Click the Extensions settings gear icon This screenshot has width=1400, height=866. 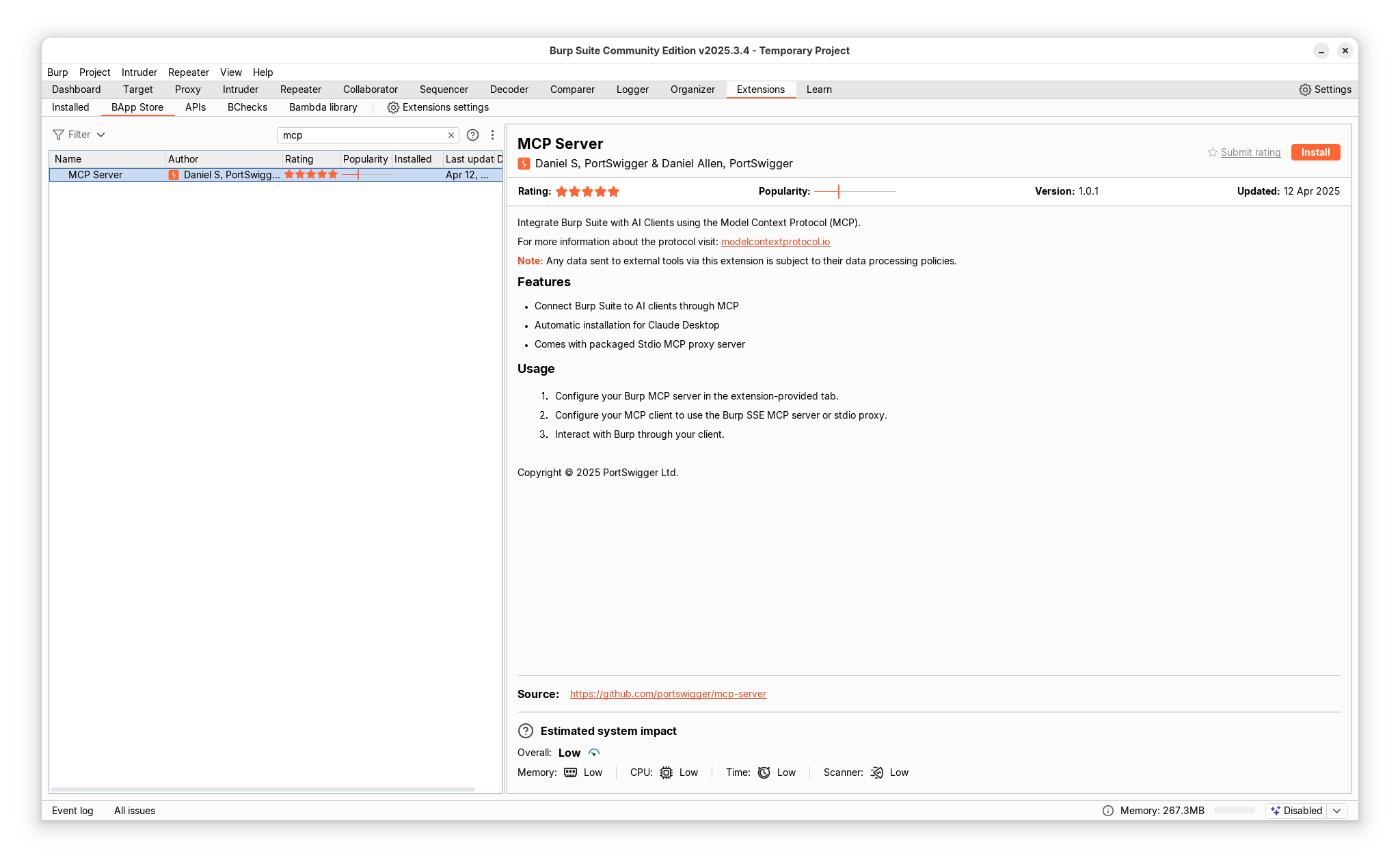pos(393,107)
